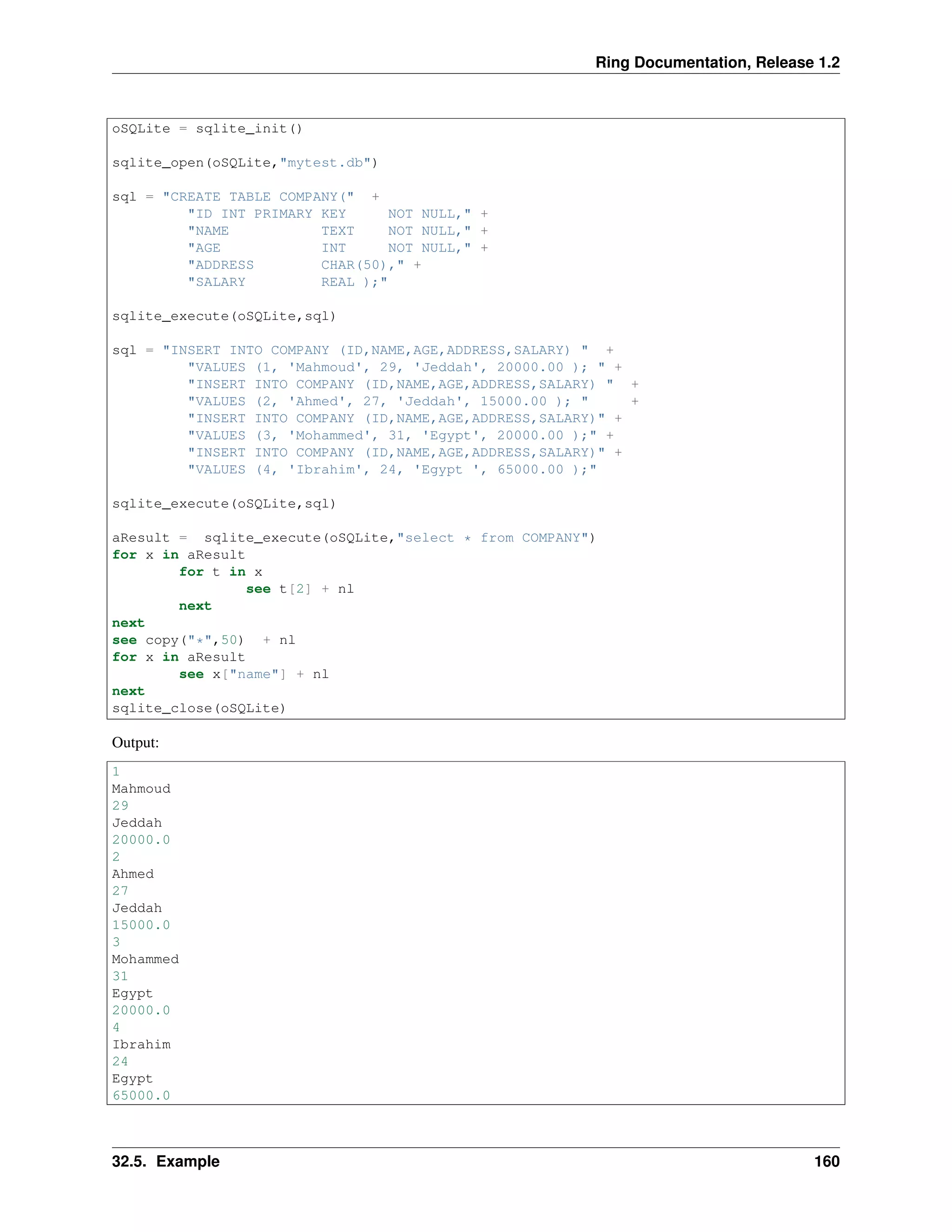Click the 'see x["name"] + nl' statement
Viewport: 952px width, 1232px height.
click(253, 674)
